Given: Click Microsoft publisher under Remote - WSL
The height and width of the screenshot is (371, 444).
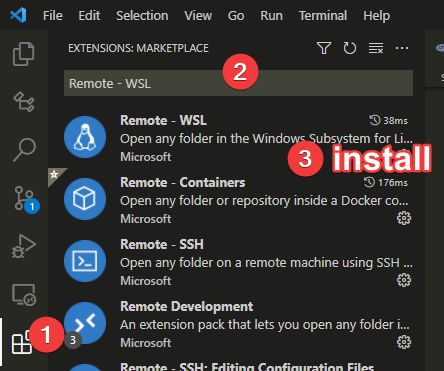Looking at the screenshot, I should coord(146,157).
